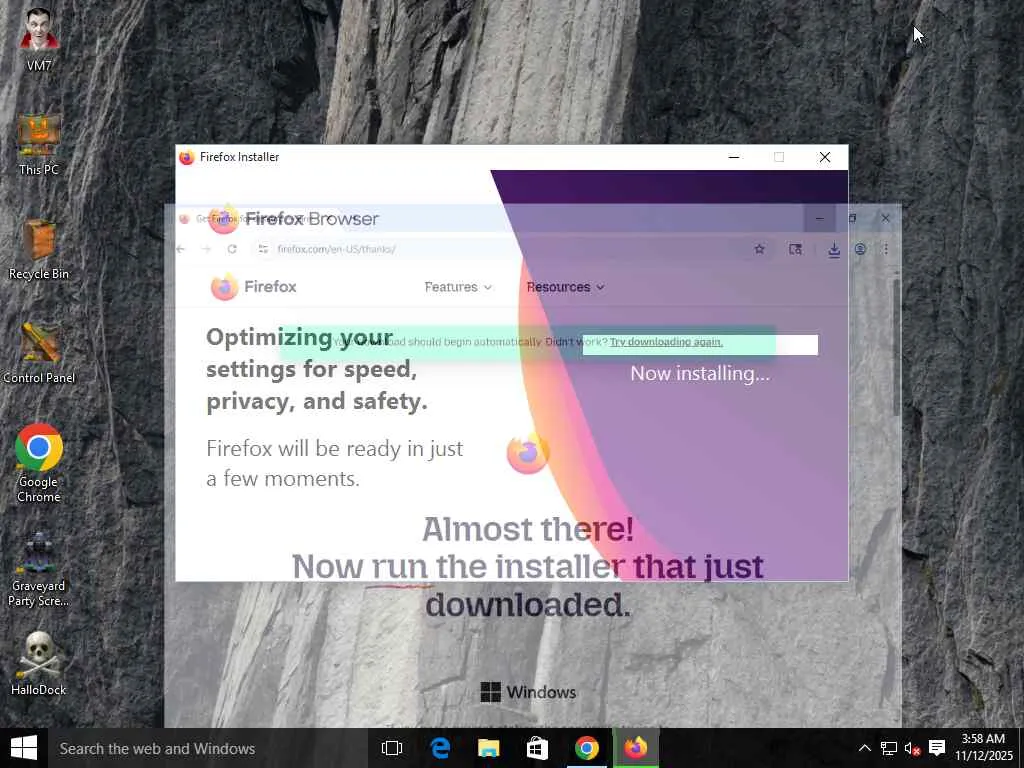Click the Firefox Installer title bar icon

[187, 157]
